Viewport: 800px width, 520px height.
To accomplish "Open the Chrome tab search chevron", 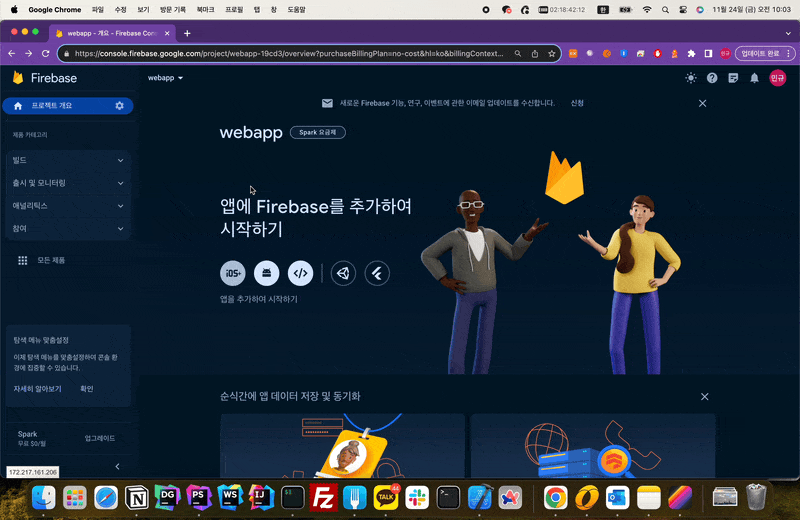I will (x=788, y=33).
